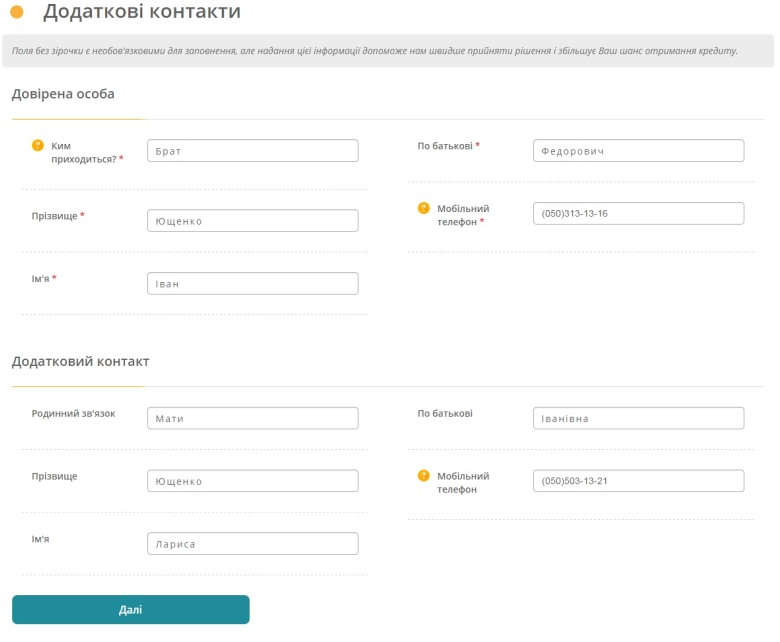Select the Ім'я field containing Лариса
780x642 pixels.
tap(252, 544)
